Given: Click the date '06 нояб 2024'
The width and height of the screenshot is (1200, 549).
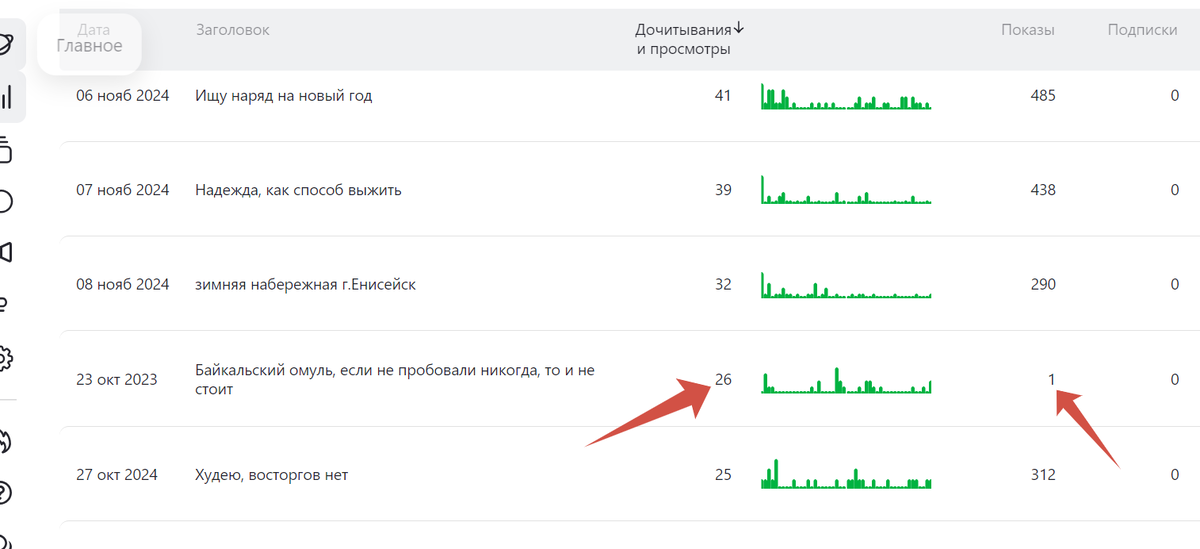Looking at the screenshot, I should (123, 96).
